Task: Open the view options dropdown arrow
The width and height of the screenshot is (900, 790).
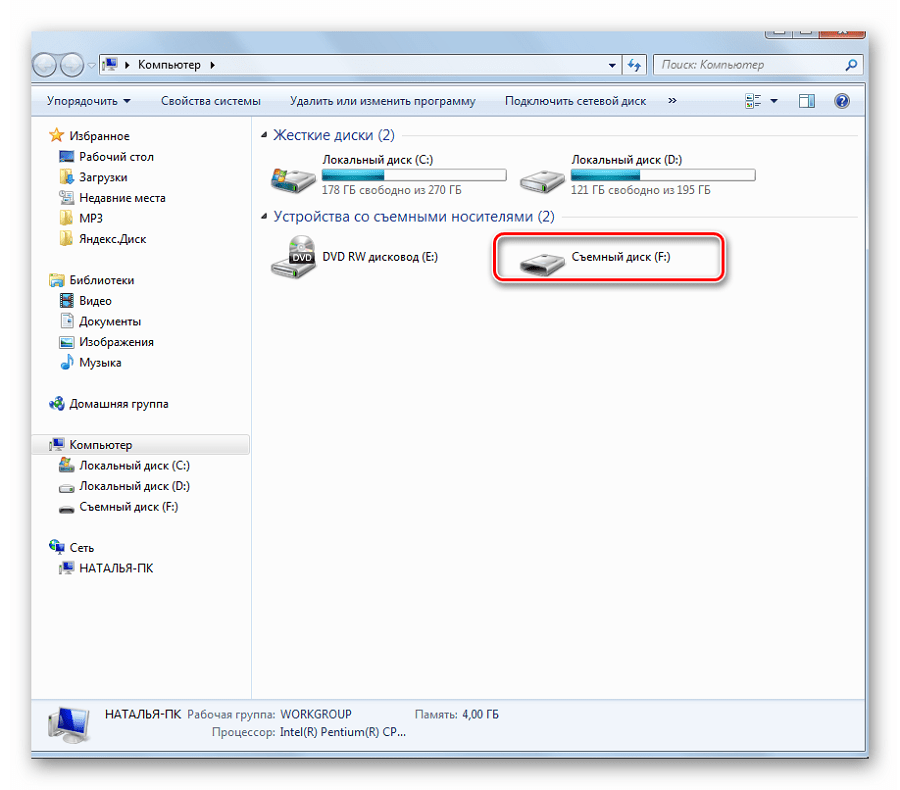Action: (774, 101)
